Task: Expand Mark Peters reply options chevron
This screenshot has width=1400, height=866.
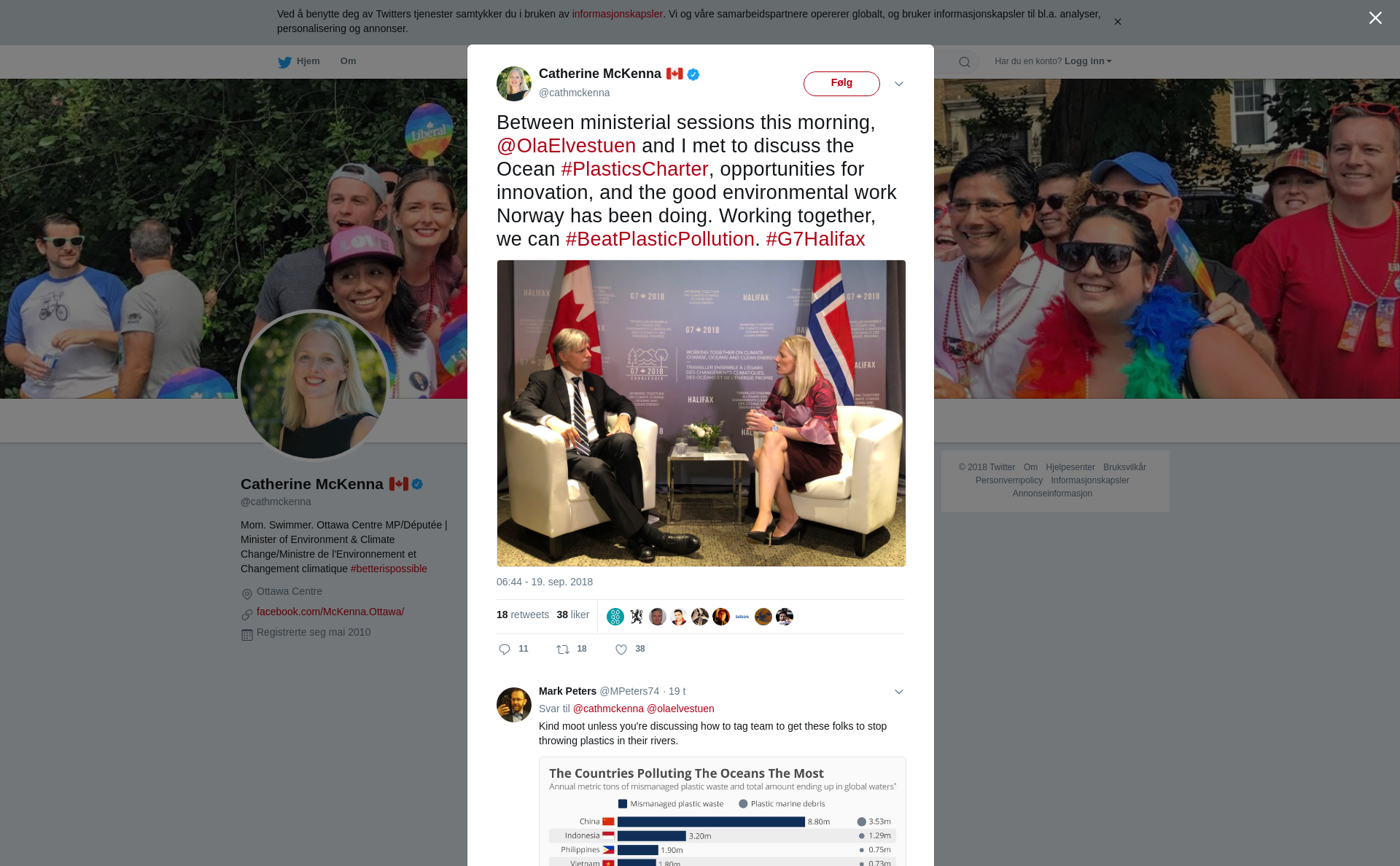Action: 899,692
